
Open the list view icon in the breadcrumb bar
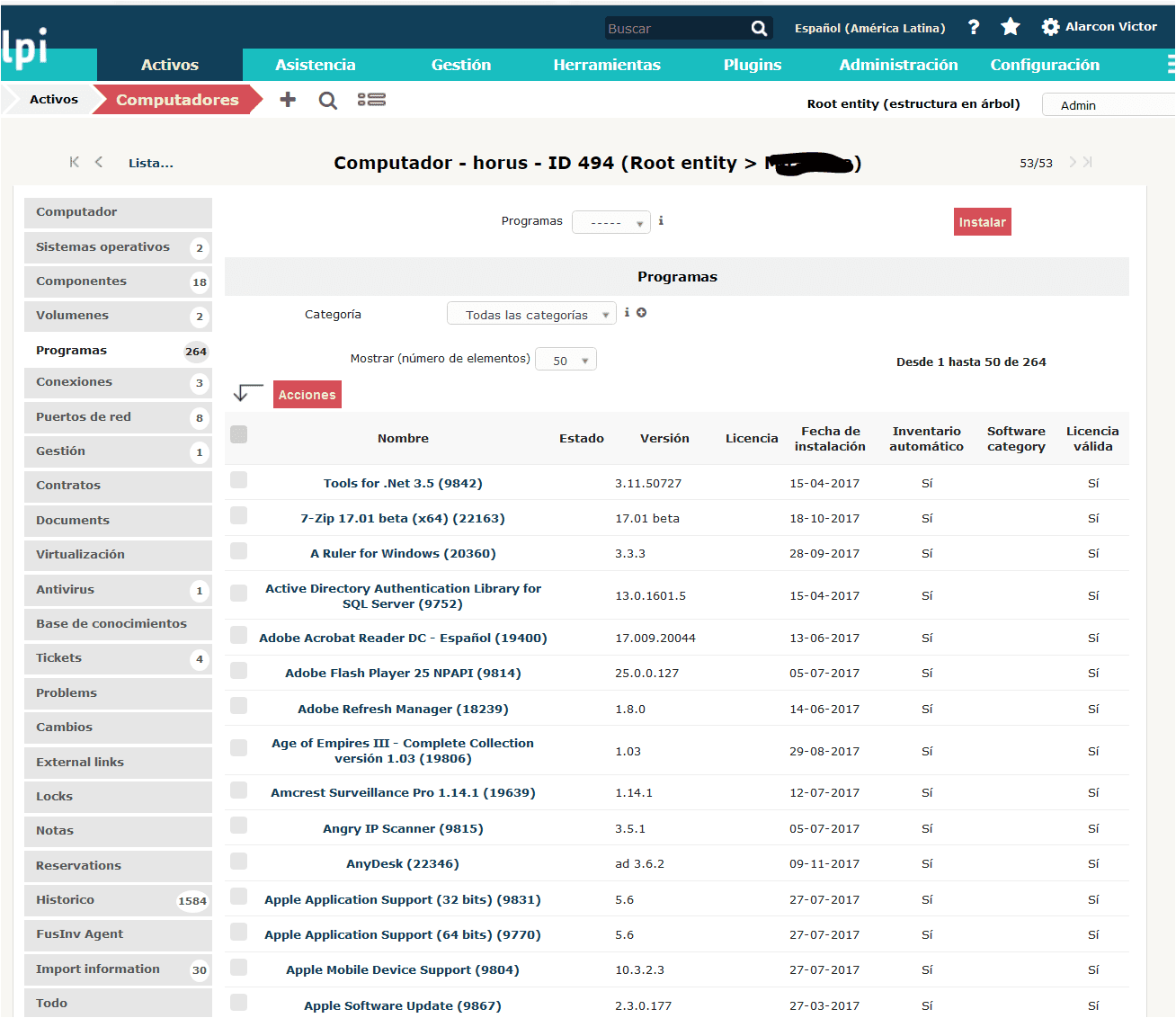point(371,100)
